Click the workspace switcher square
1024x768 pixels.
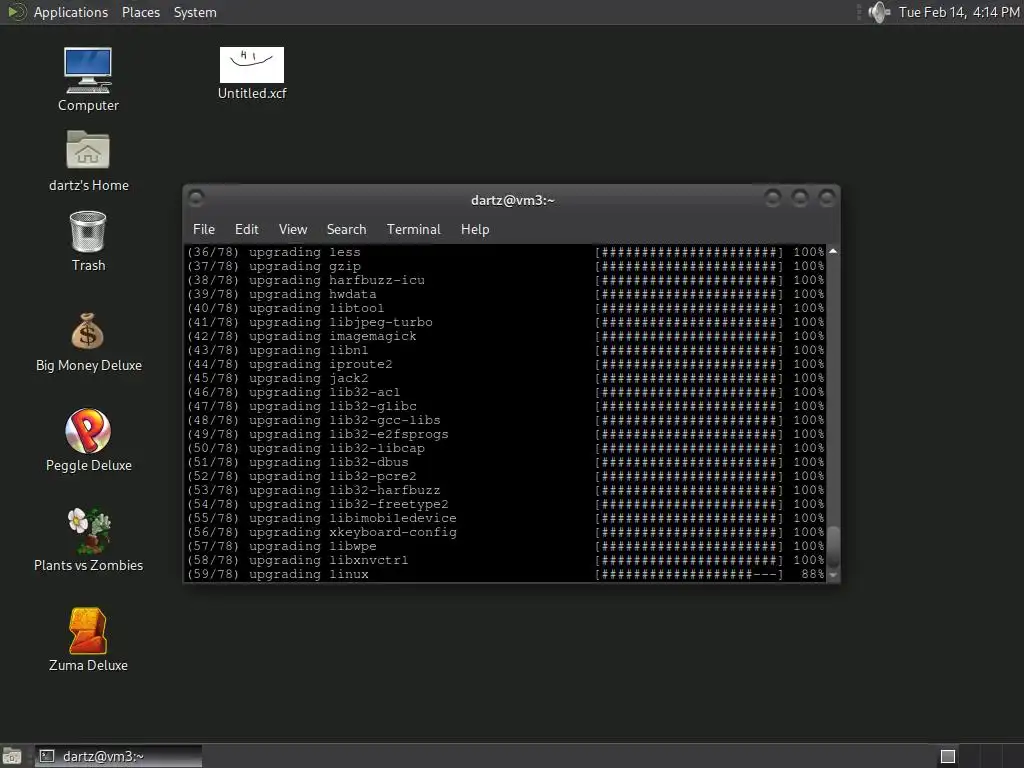pos(948,756)
